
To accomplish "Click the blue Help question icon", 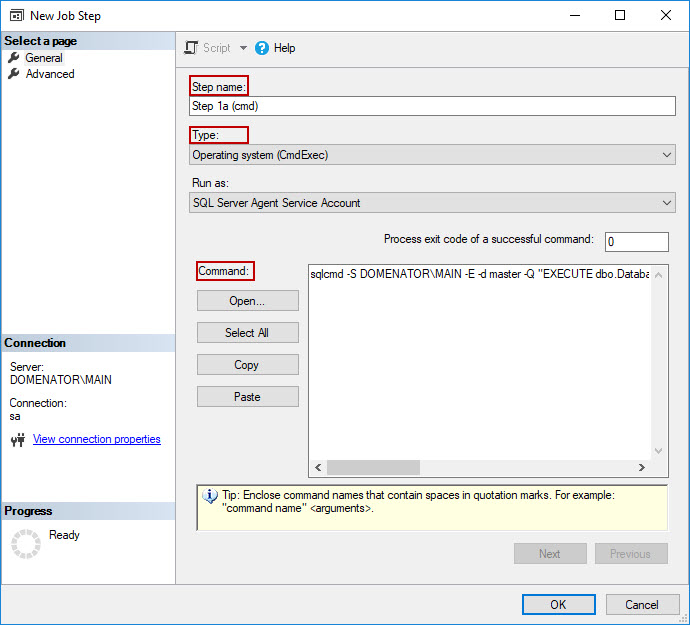I will pos(261,48).
